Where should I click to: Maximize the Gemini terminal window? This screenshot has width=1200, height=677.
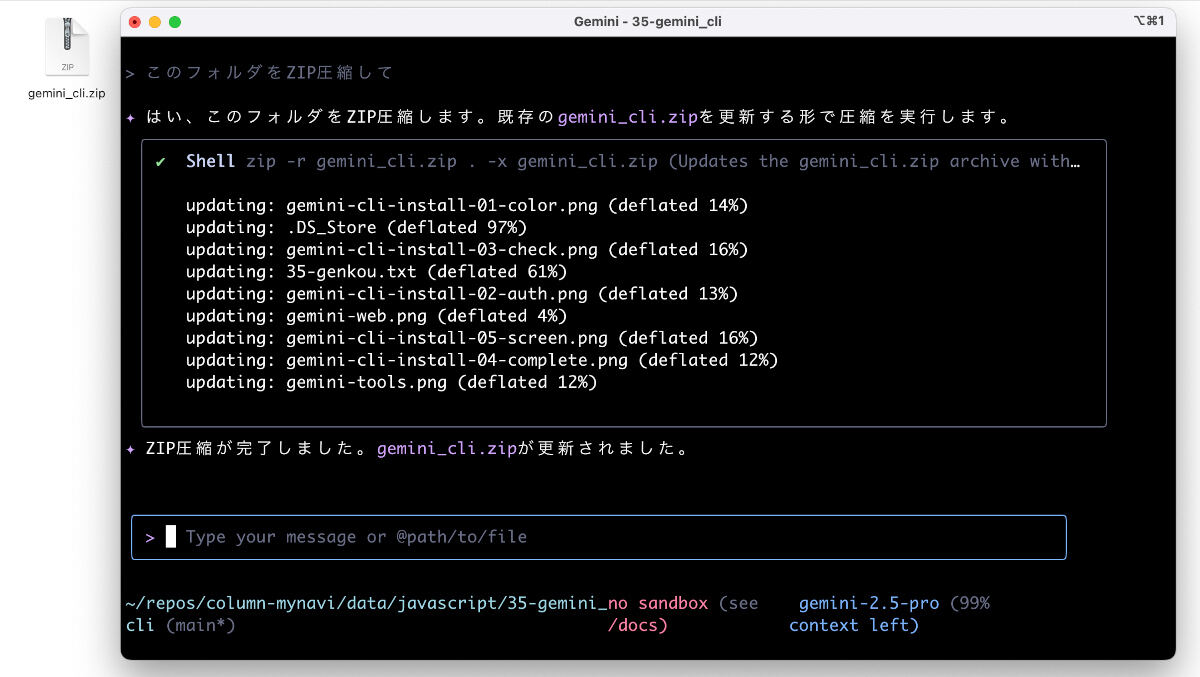[175, 21]
